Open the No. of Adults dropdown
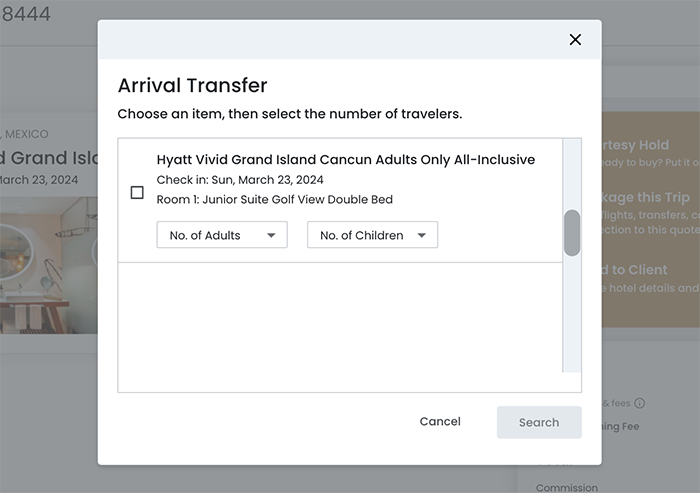This screenshot has width=700, height=493. [x=221, y=235]
